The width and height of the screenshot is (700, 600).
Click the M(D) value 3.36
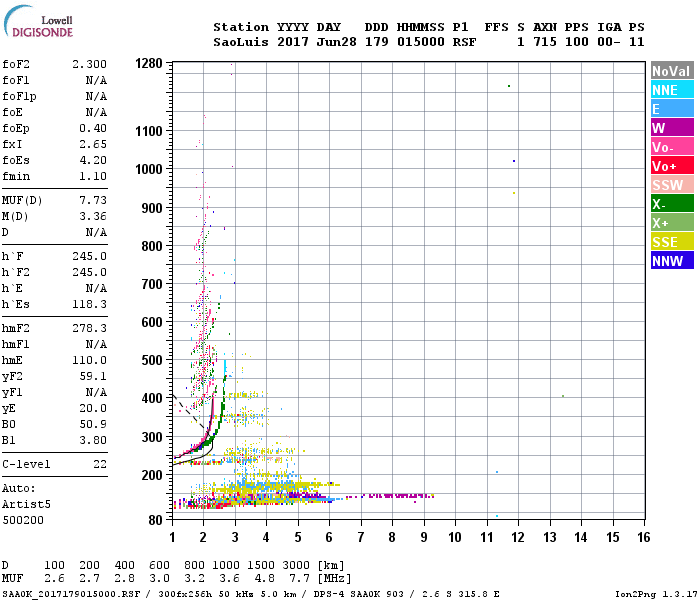coord(93,217)
